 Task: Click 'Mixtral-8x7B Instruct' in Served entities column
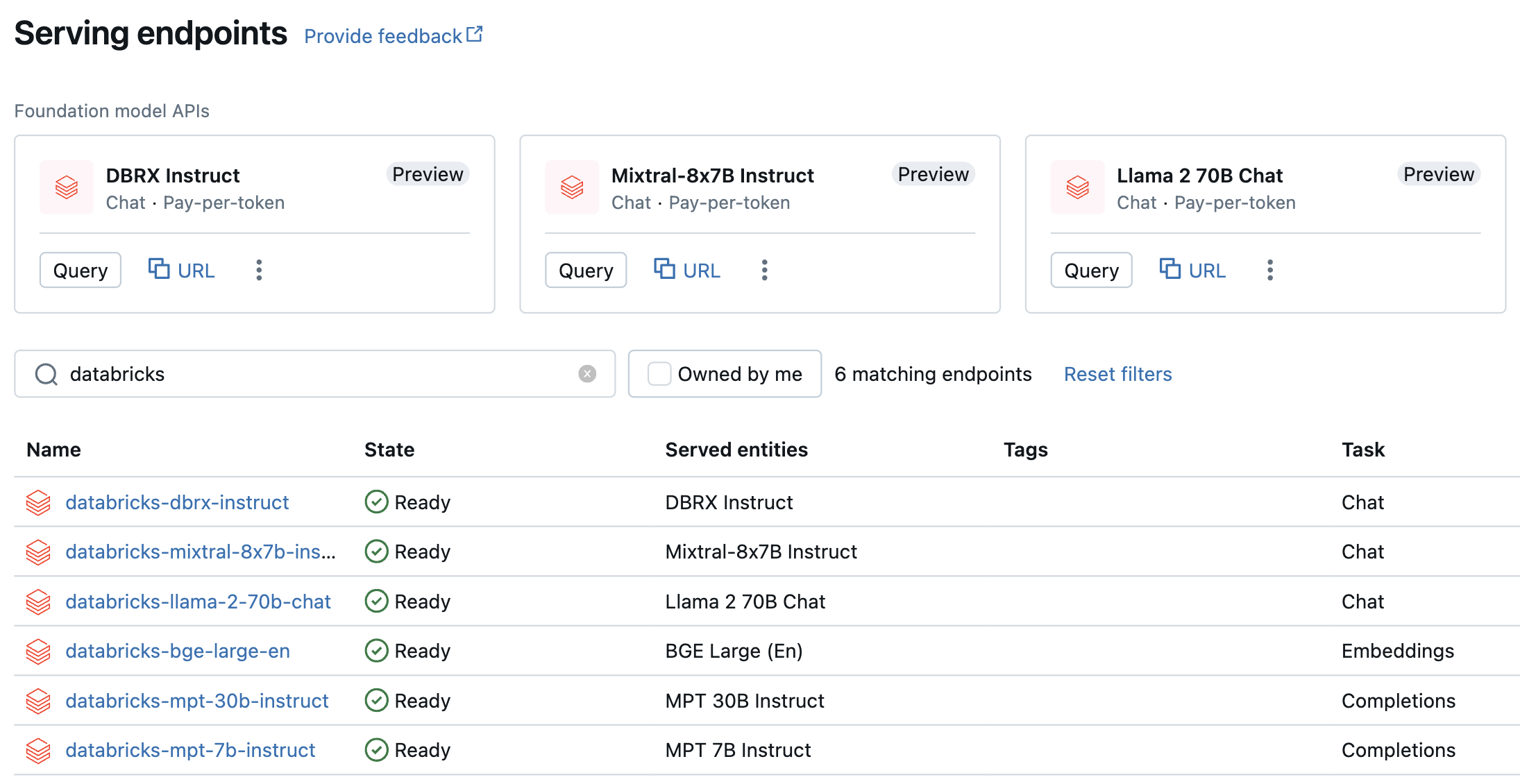(761, 552)
